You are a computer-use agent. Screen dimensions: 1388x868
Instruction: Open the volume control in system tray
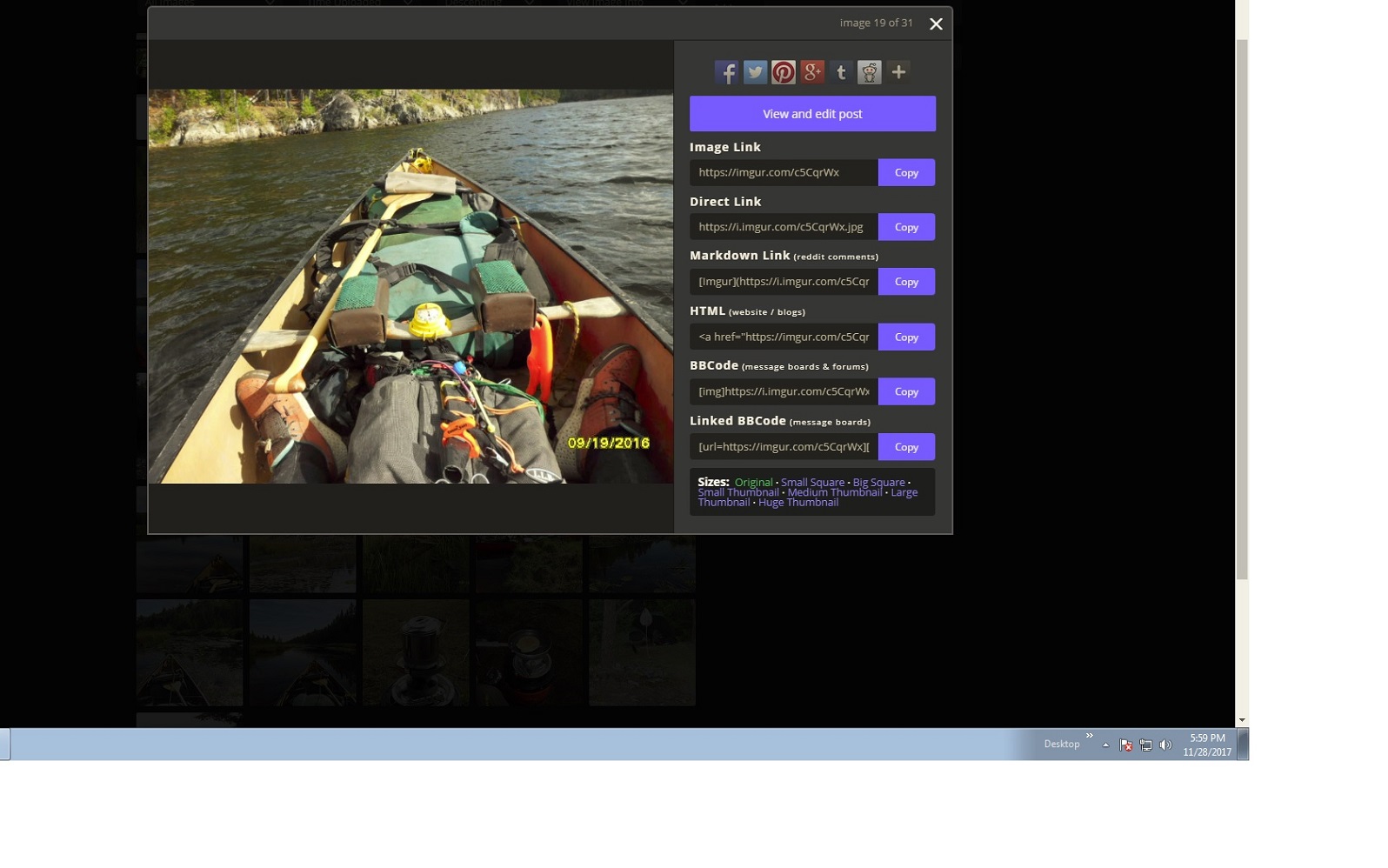click(1166, 744)
